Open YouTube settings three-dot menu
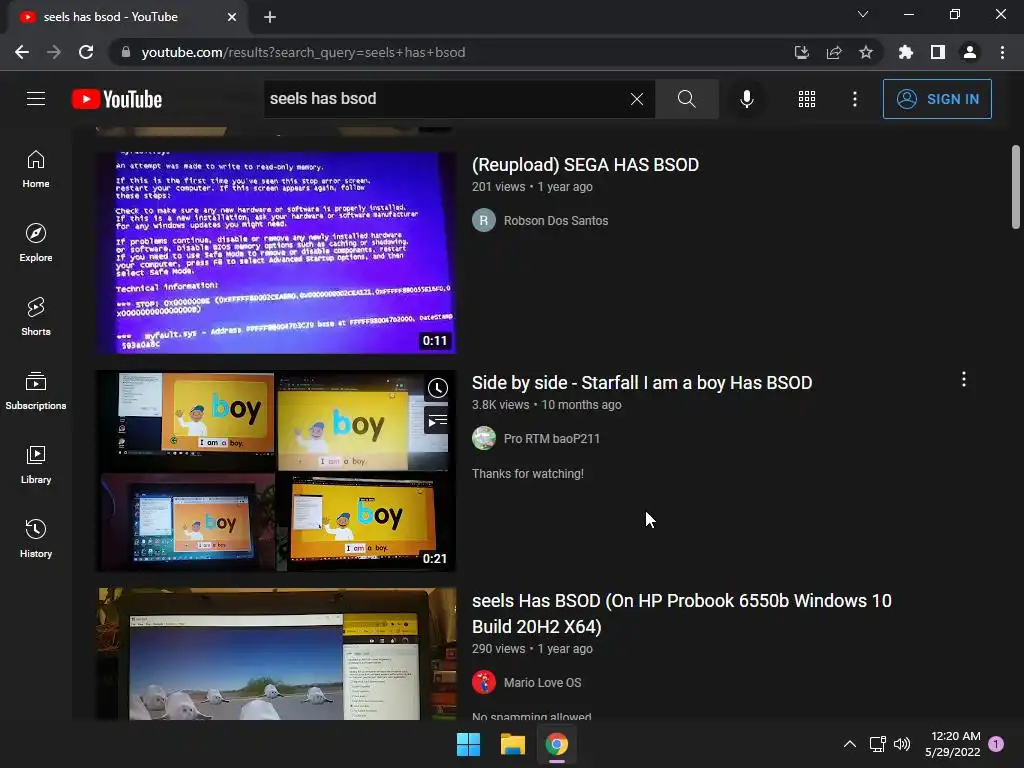 (x=854, y=99)
